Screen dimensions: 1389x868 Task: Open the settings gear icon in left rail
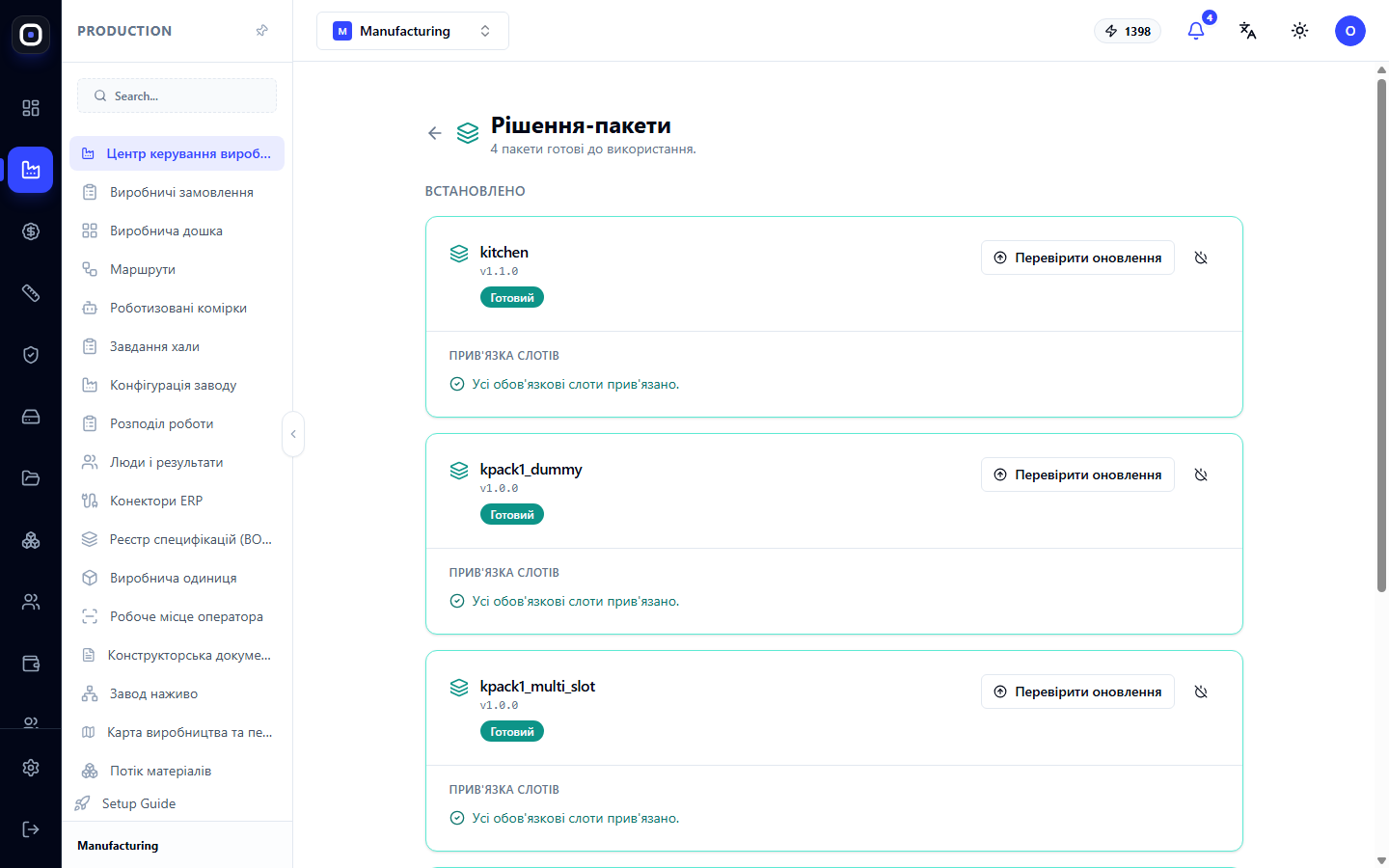(x=31, y=768)
